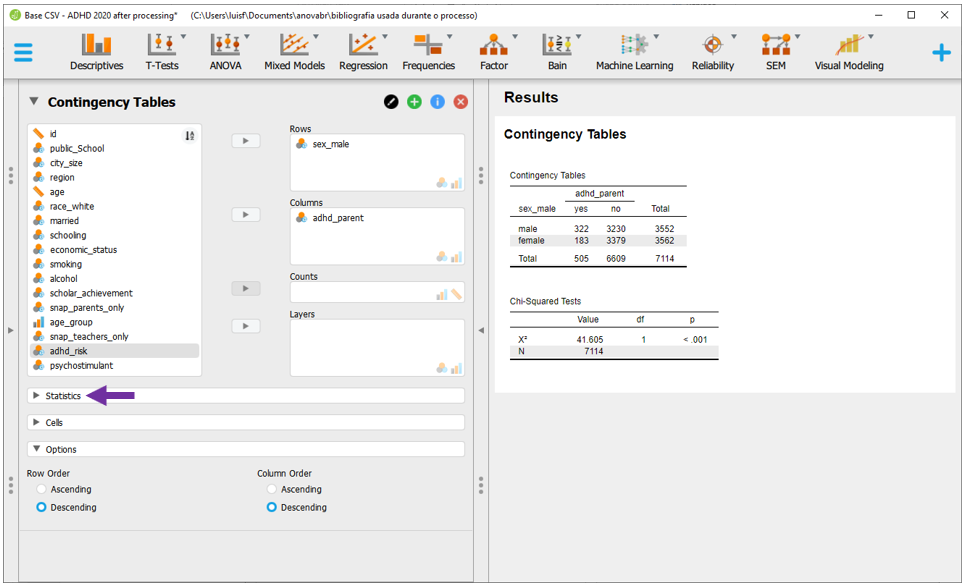Click arrow button to assign Layers variable

pos(245,326)
